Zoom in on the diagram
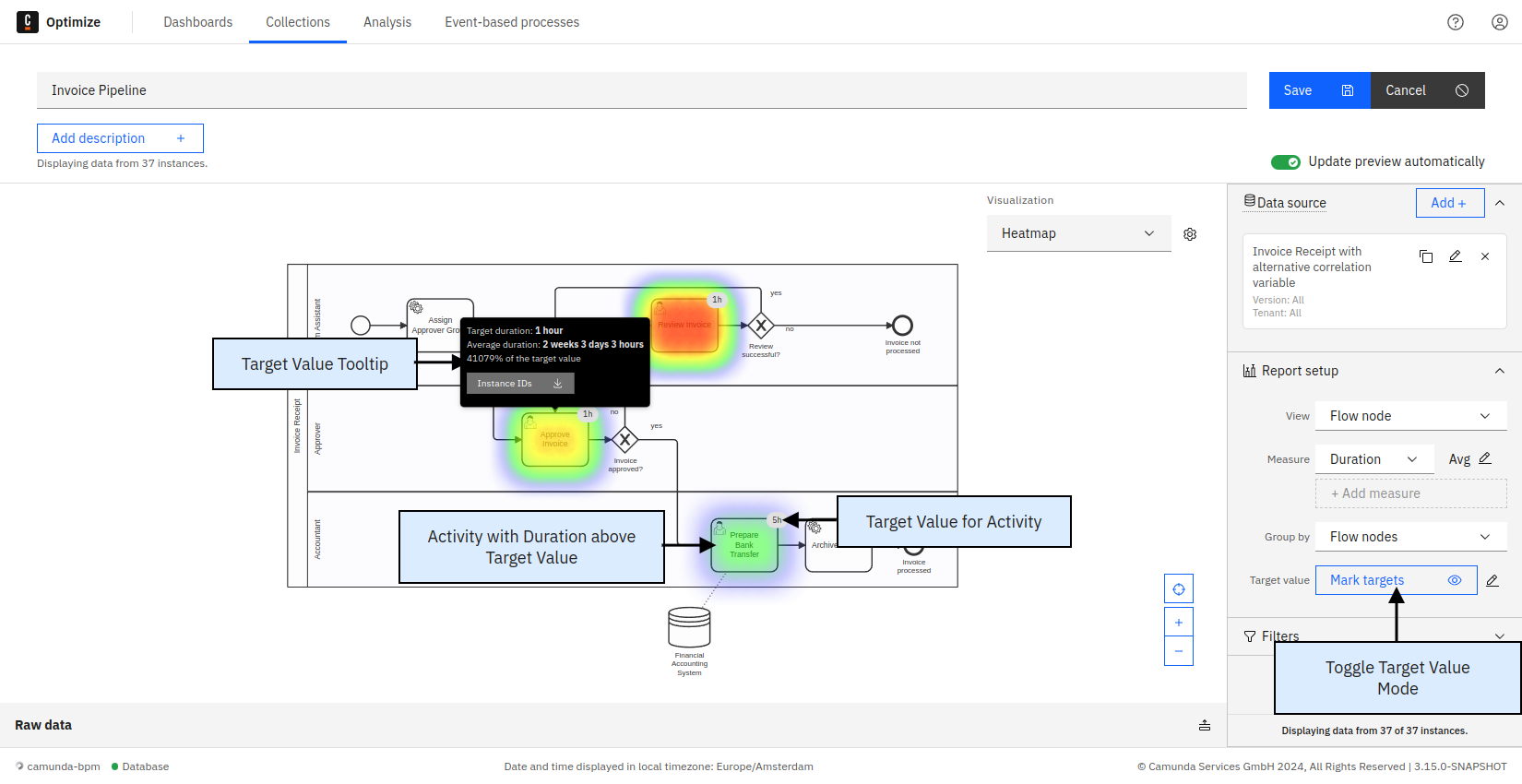 1179,623
